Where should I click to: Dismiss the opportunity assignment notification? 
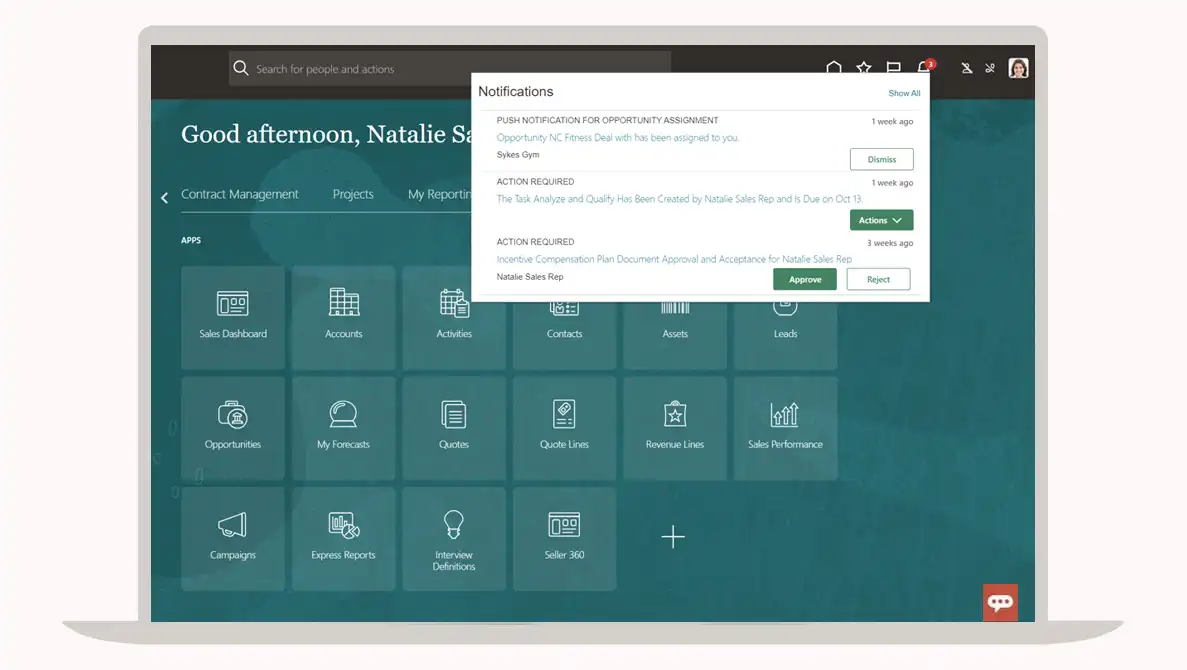pyautogui.click(x=881, y=159)
